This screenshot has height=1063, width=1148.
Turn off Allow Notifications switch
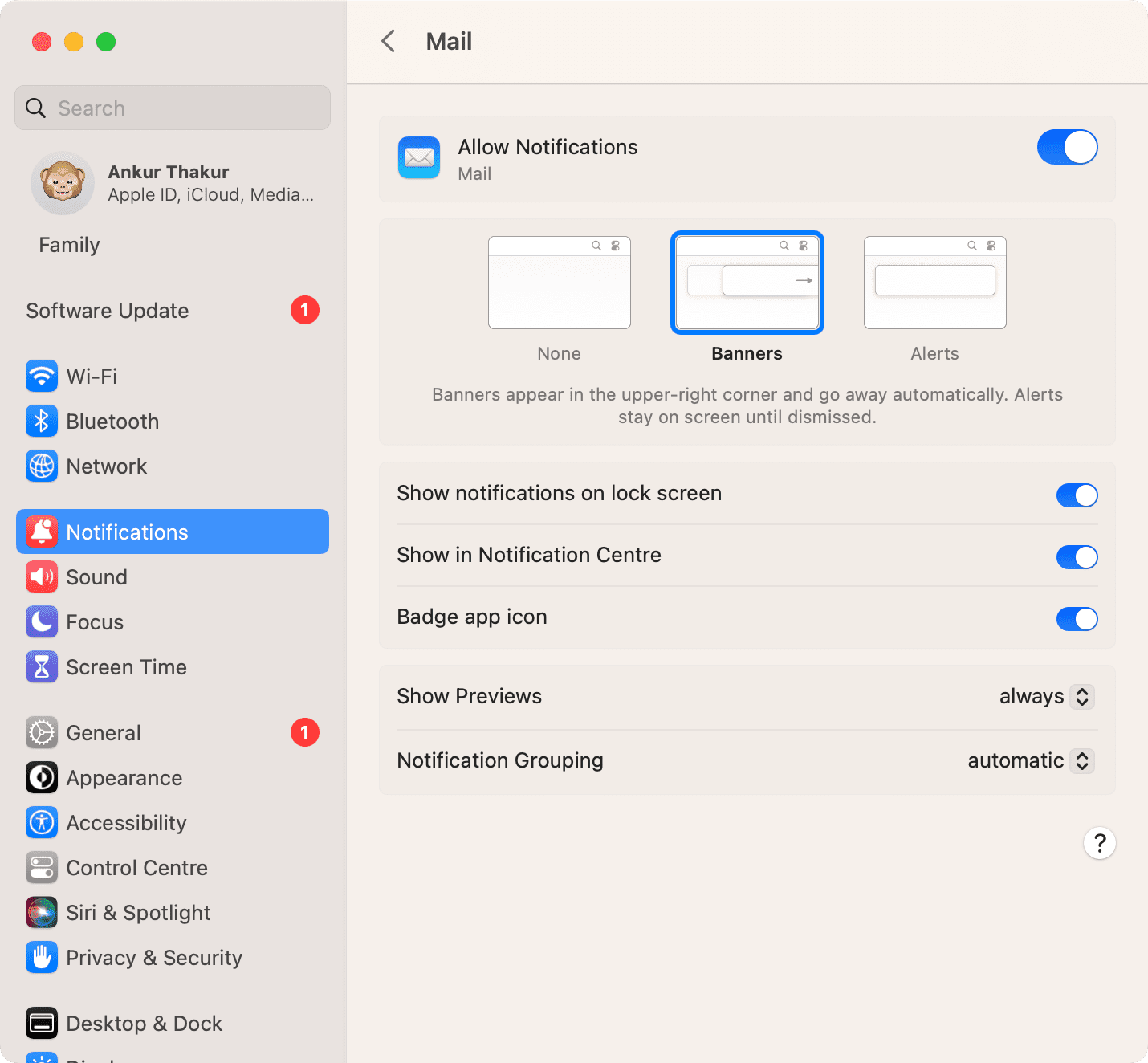pyautogui.click(x=1068, y=147)
